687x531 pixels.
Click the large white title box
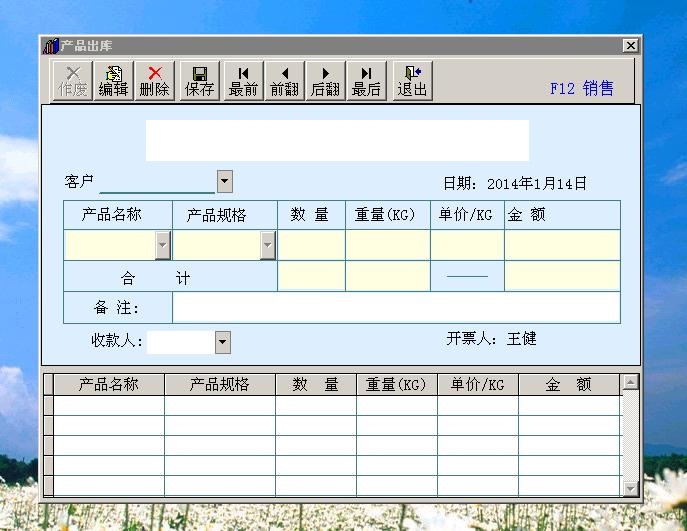pos(337,140)
